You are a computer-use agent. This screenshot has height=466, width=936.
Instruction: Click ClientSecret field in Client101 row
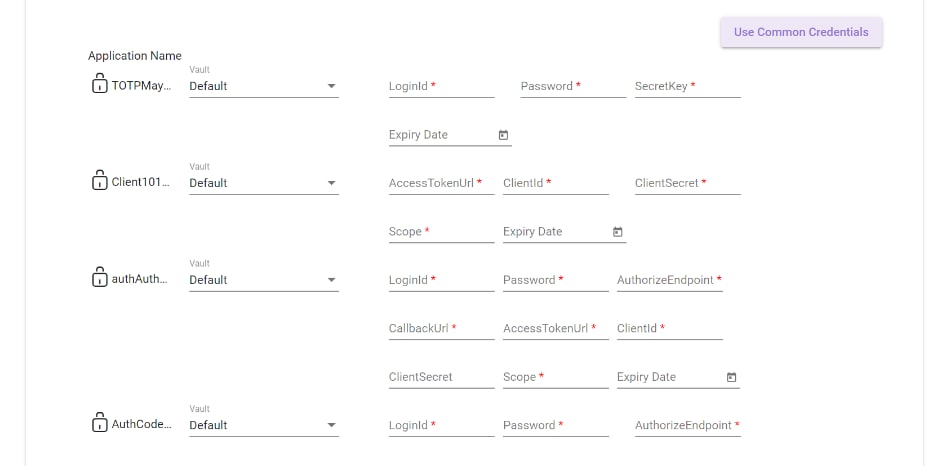687,183
